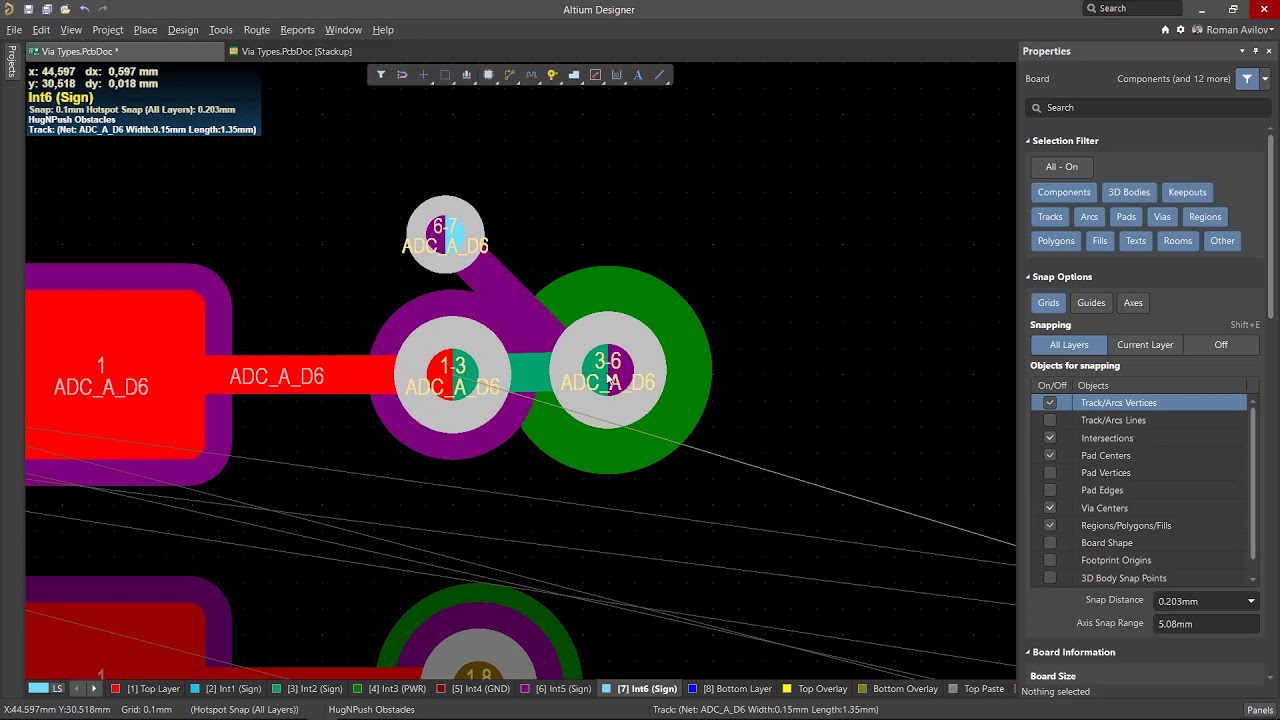
Task: Disable the Track/Arcs Vertices snapping checkbox
Action: (1050, 402)
